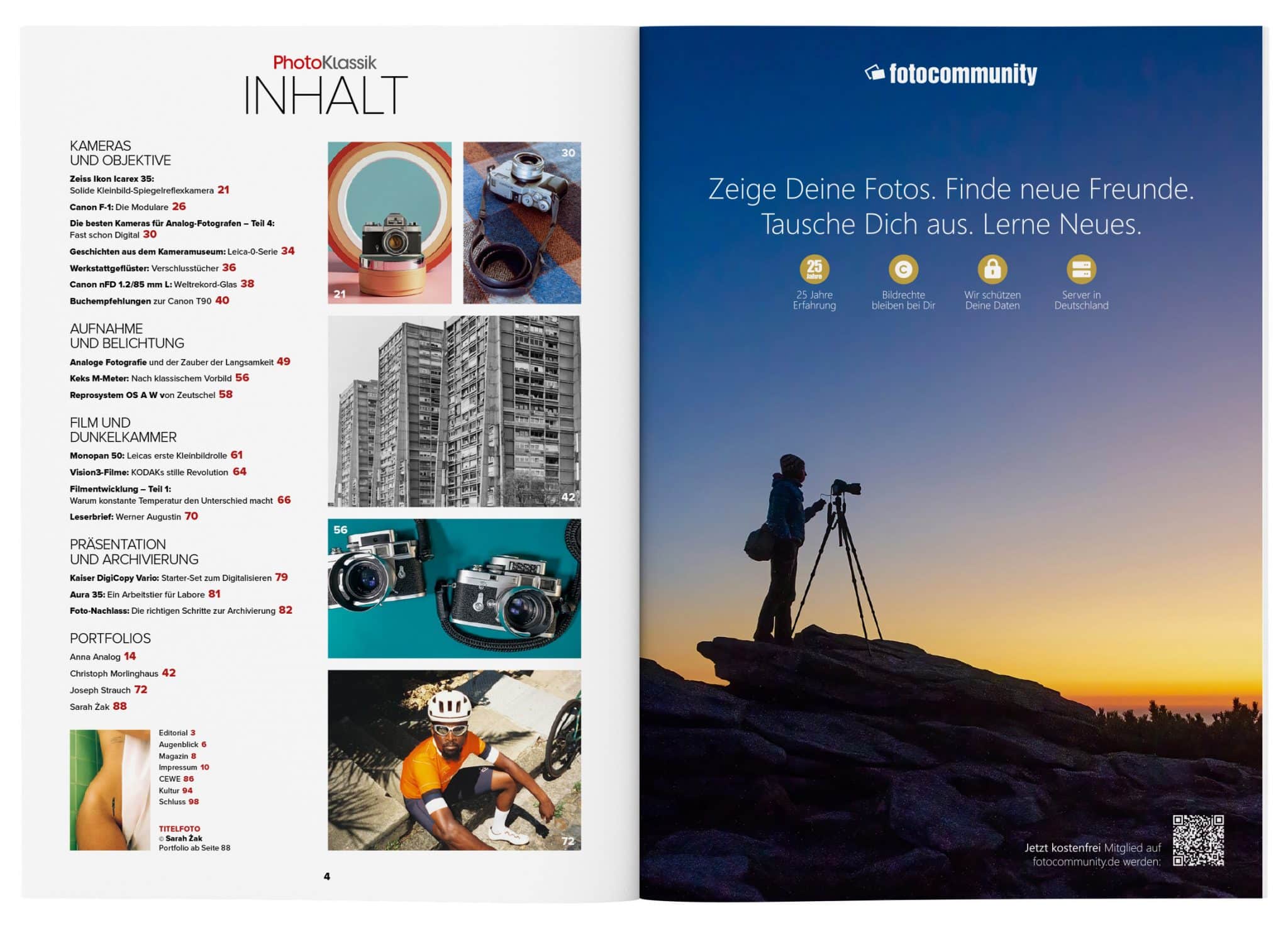The width and height of the screenshot is (1288, 925).
Task: Click the QR code for fotocommunity
Action: pos(1198,840)
